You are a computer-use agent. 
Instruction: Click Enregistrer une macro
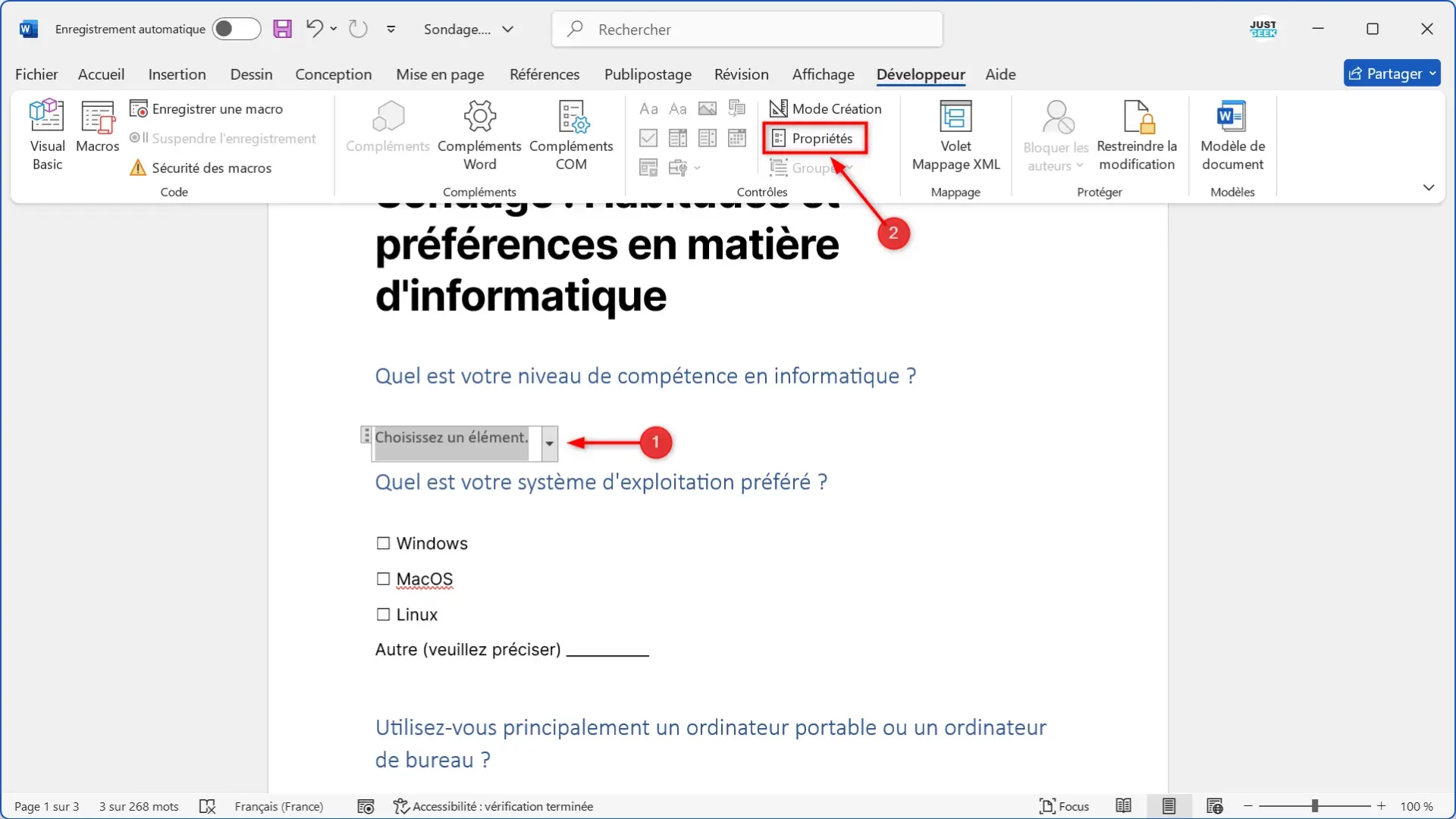206,108
